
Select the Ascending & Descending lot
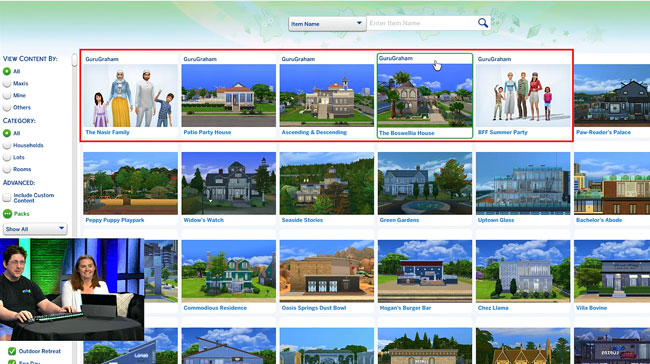coord(327,95)
